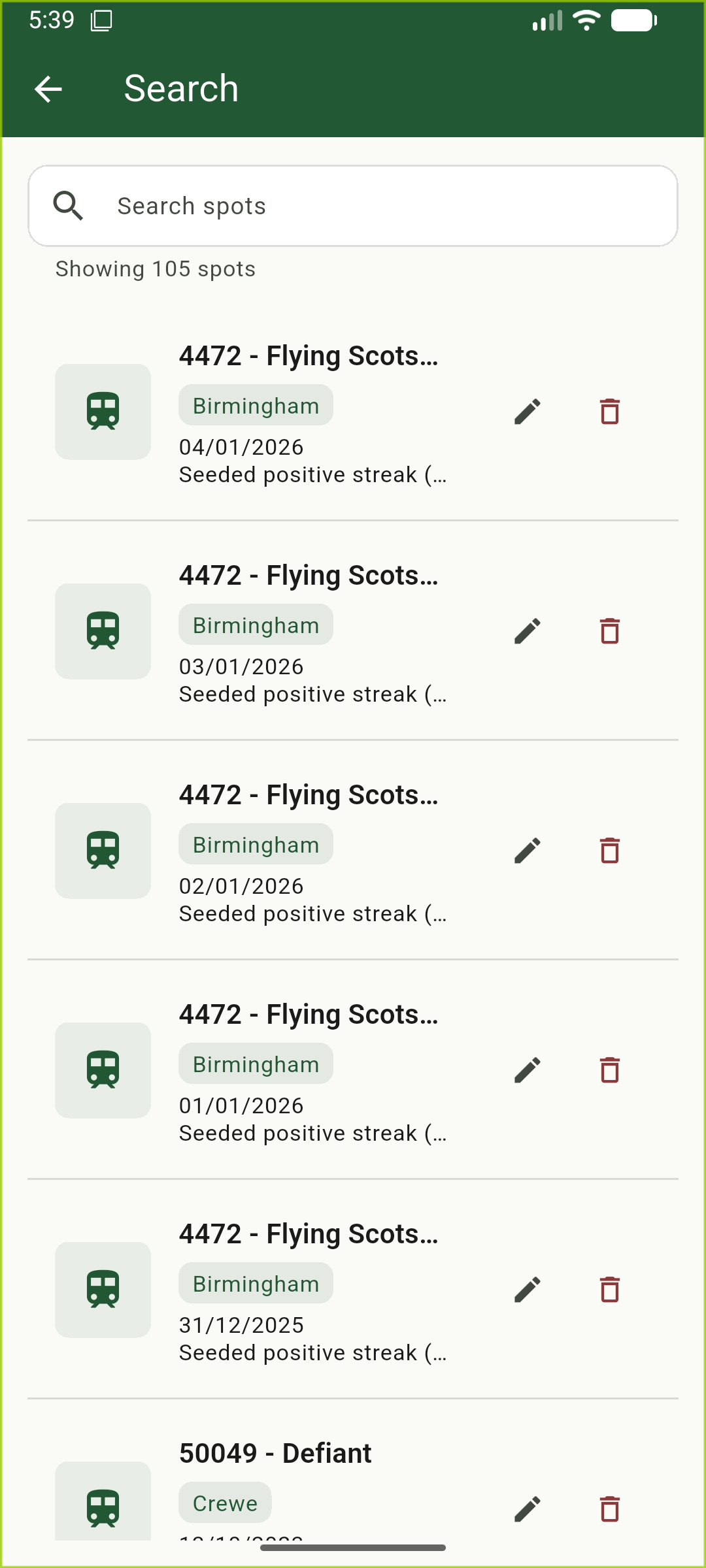Delete the 02/01/2026 Flying Scotsman spot
Image resolution: width=706 pixels, height=1568 pixels.
point(609,851)
